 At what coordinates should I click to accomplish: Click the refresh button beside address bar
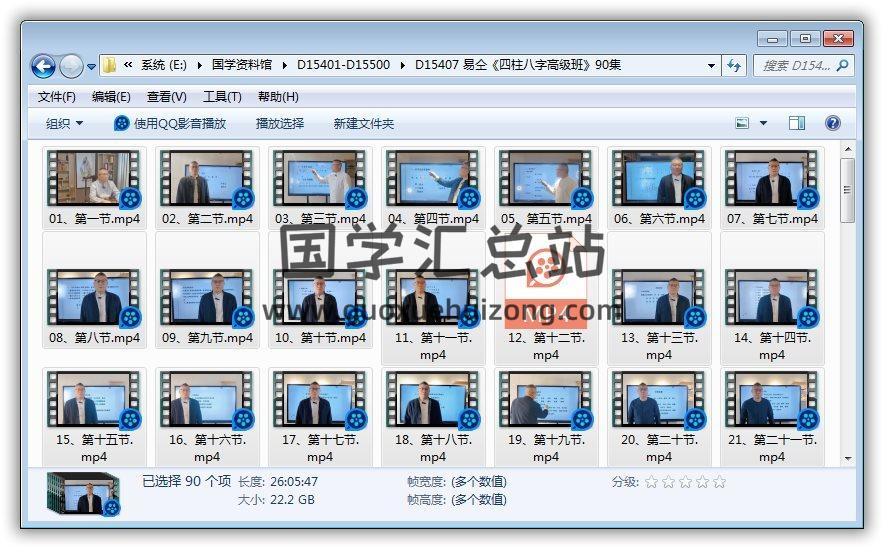pyautogui.click(x=734, y=65)
